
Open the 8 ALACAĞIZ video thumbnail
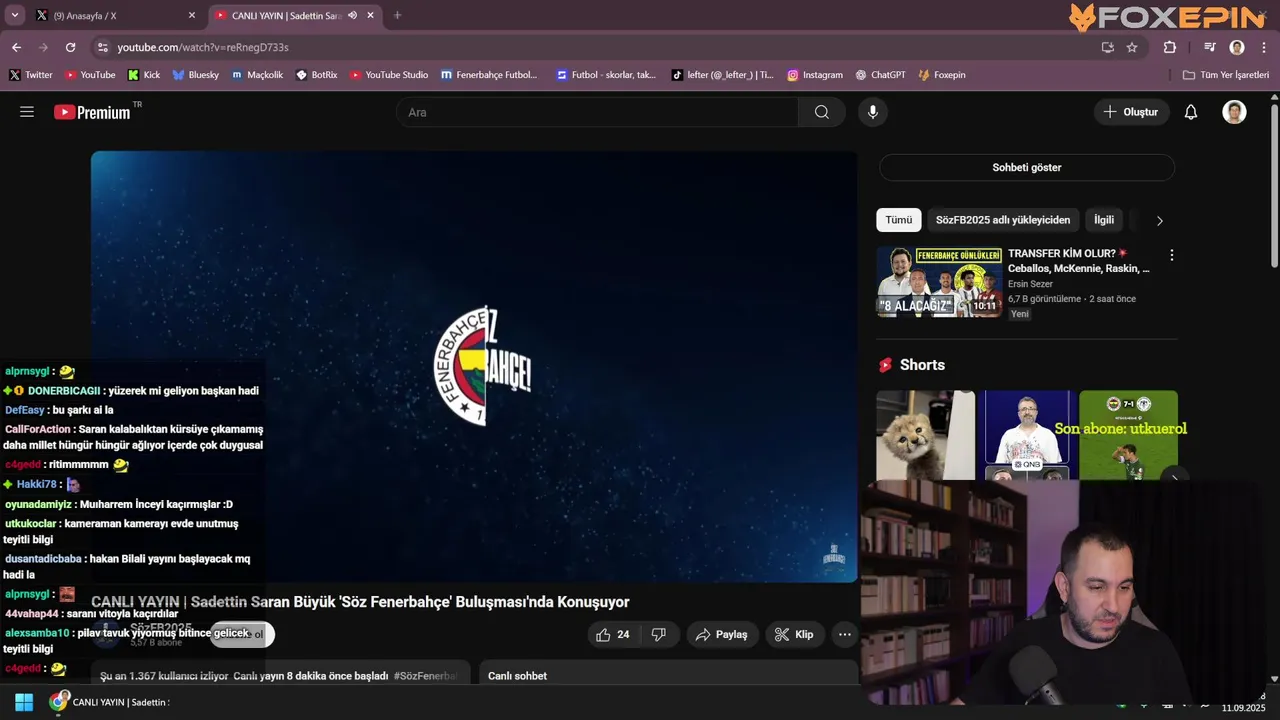point(939,282)
